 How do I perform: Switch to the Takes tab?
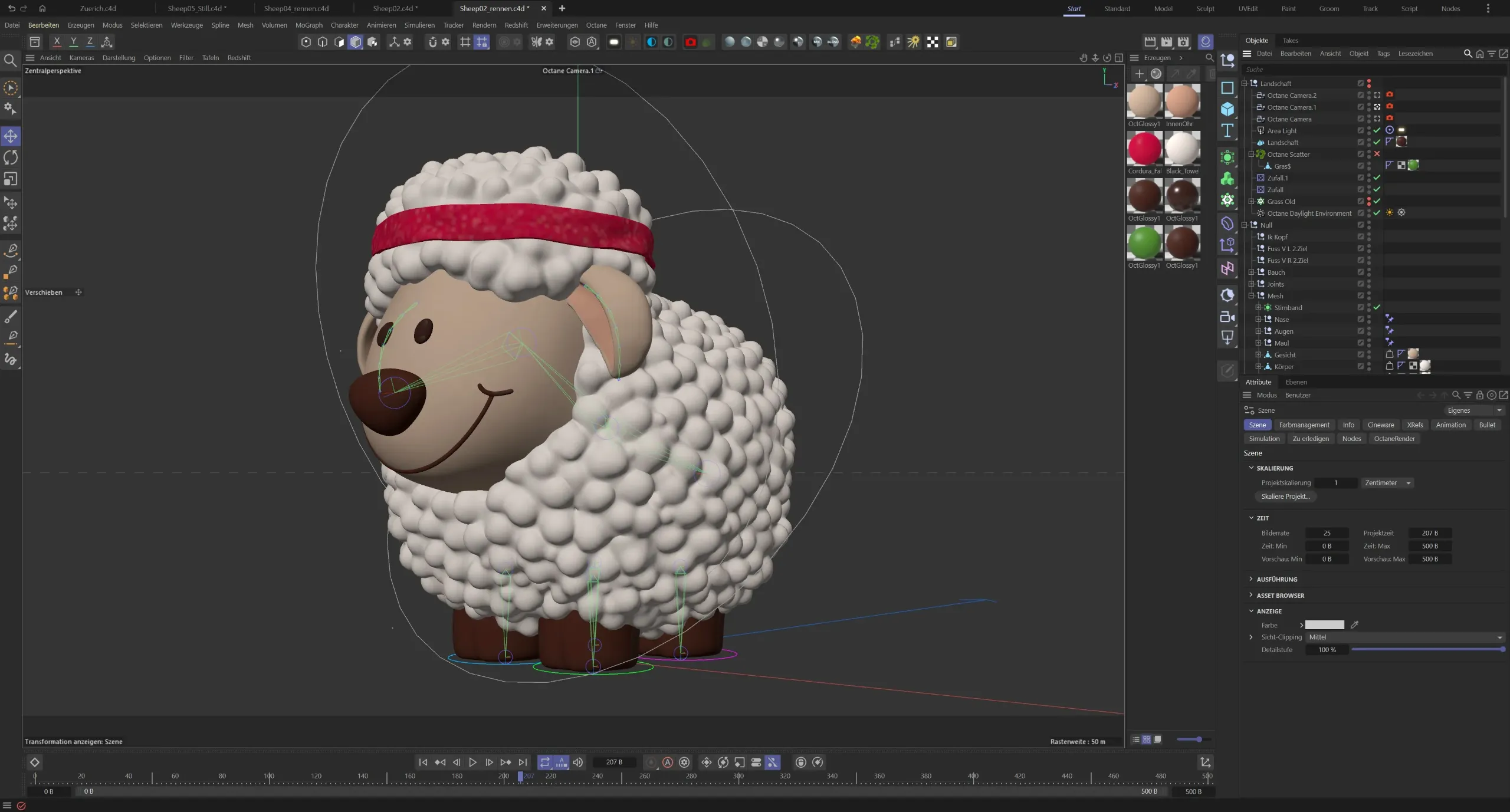[x=1291, y=40]
